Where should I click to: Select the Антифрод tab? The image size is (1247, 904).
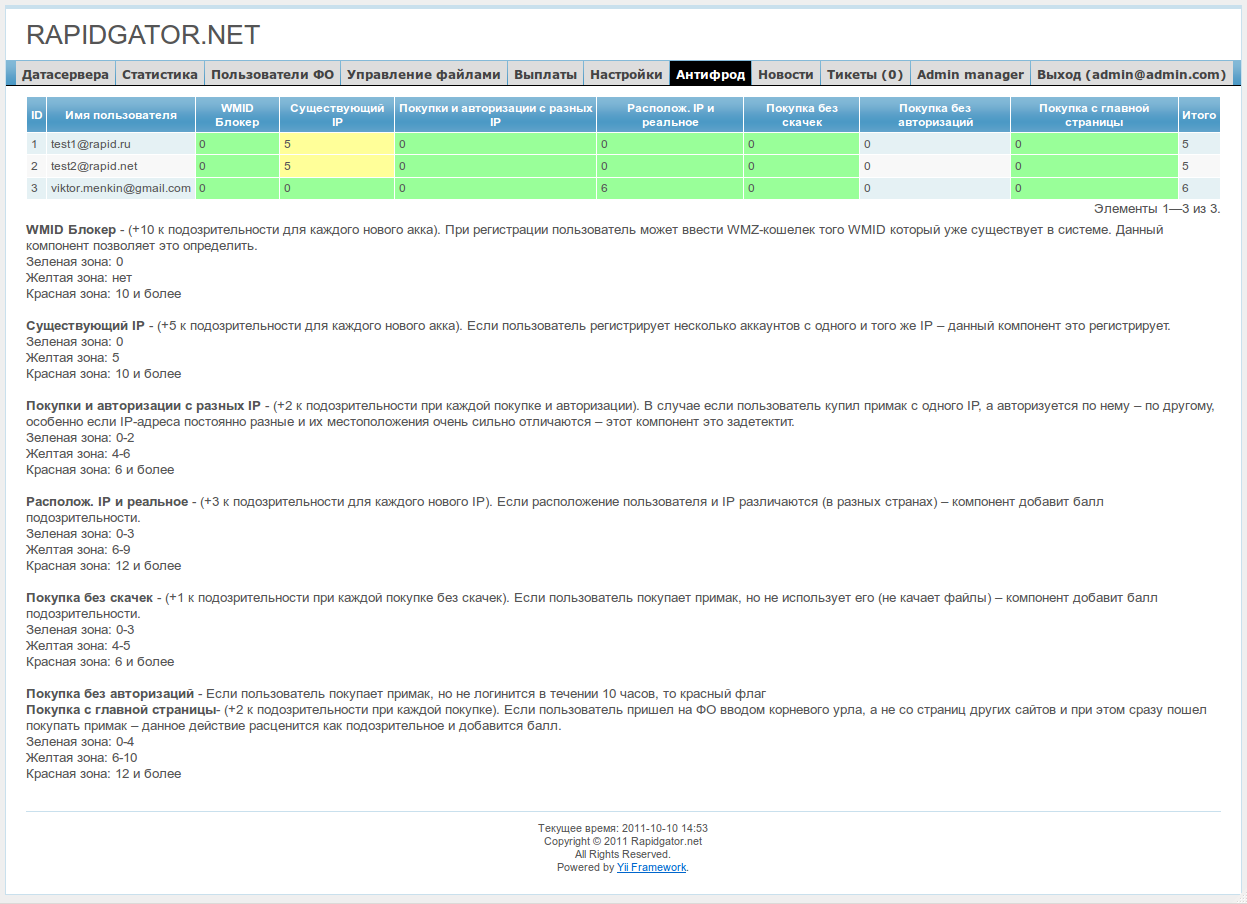point(710,74)
